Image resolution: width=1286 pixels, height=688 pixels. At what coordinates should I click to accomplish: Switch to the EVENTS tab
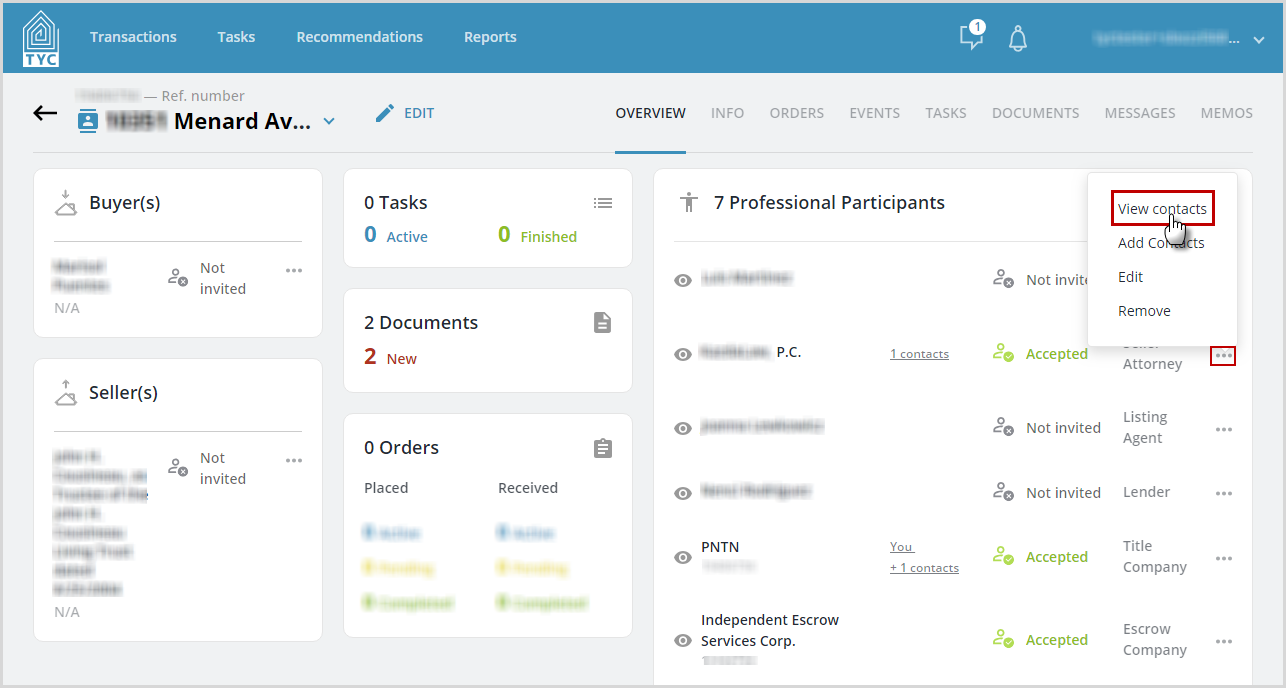[x=875, y=113]
